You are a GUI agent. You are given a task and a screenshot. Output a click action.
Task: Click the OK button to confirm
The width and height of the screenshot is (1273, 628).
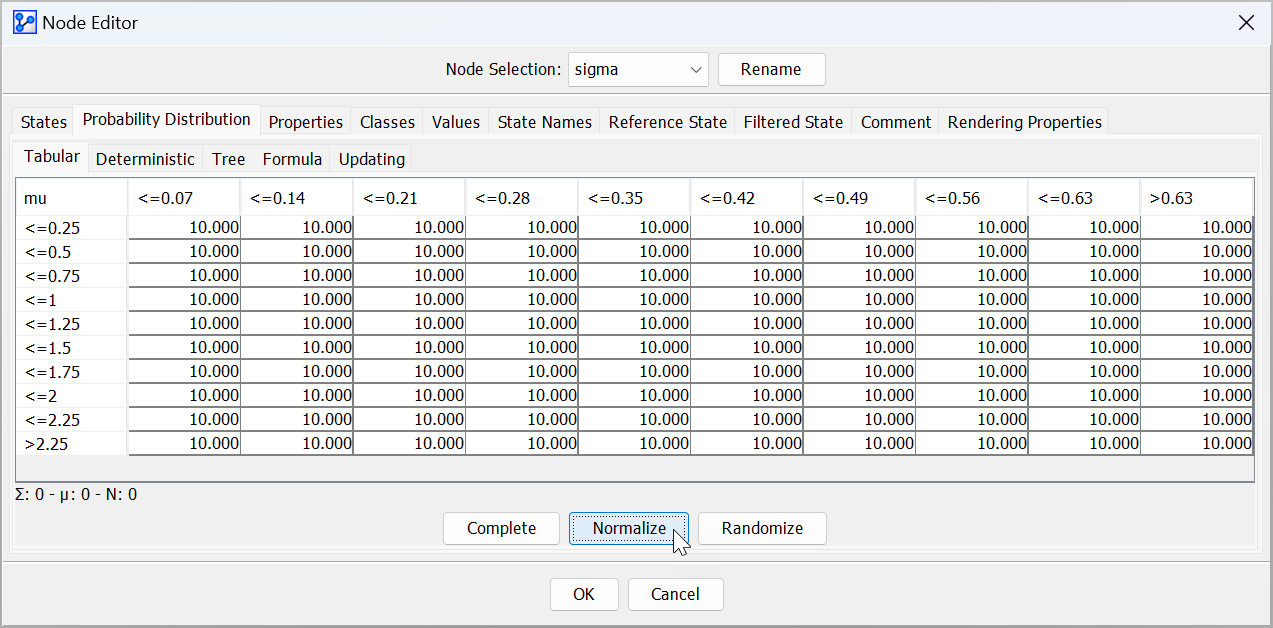584,595
